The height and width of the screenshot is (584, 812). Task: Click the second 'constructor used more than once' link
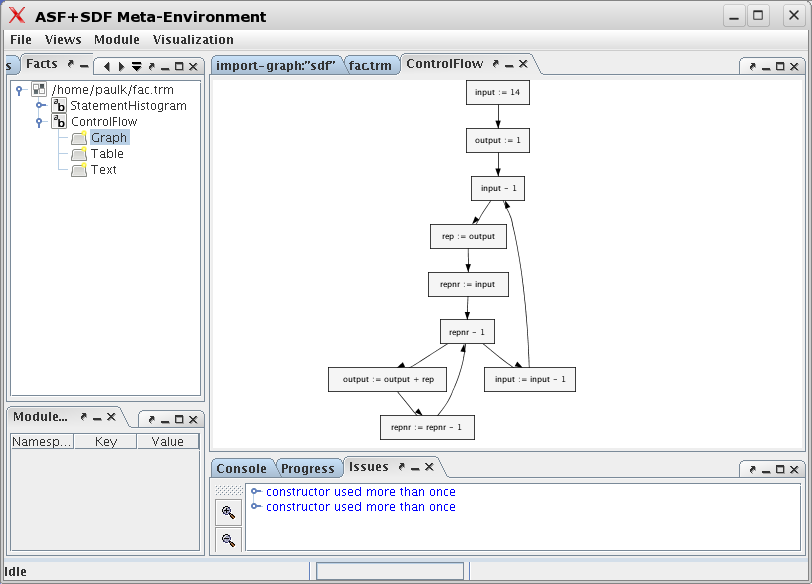(x=357, y=506)
